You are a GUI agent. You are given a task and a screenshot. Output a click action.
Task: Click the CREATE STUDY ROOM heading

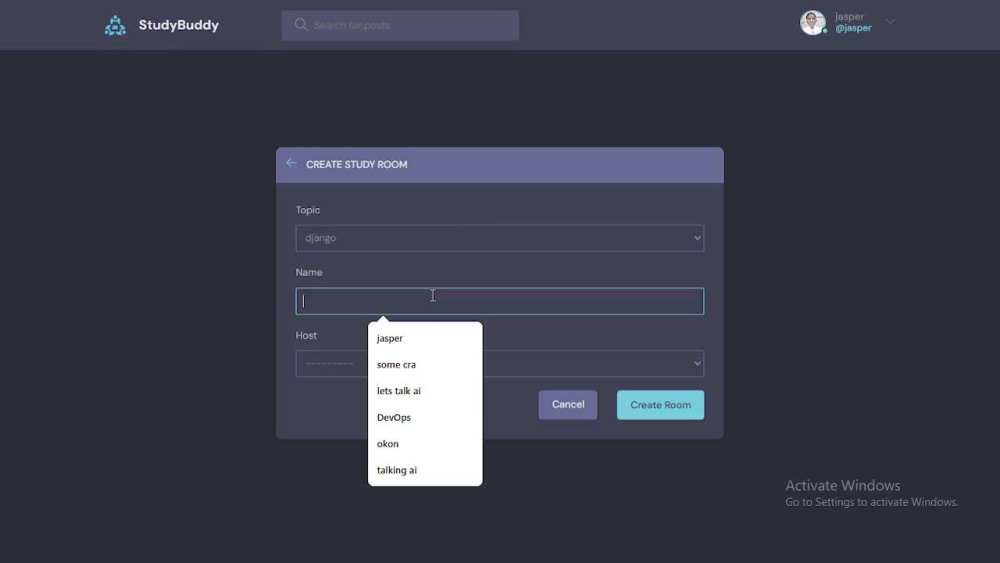tap(357, 165)
